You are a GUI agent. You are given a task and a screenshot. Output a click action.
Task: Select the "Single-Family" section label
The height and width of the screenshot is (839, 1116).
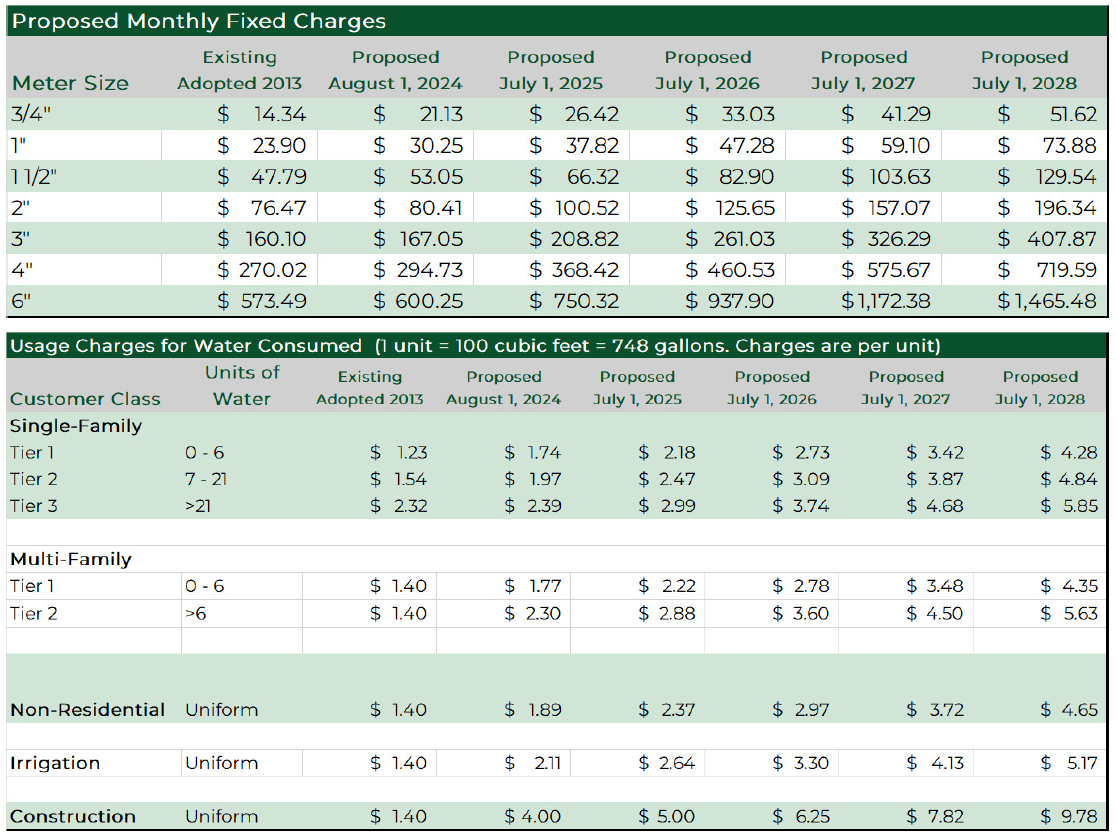pyautogui.click(x=76, y=426)
